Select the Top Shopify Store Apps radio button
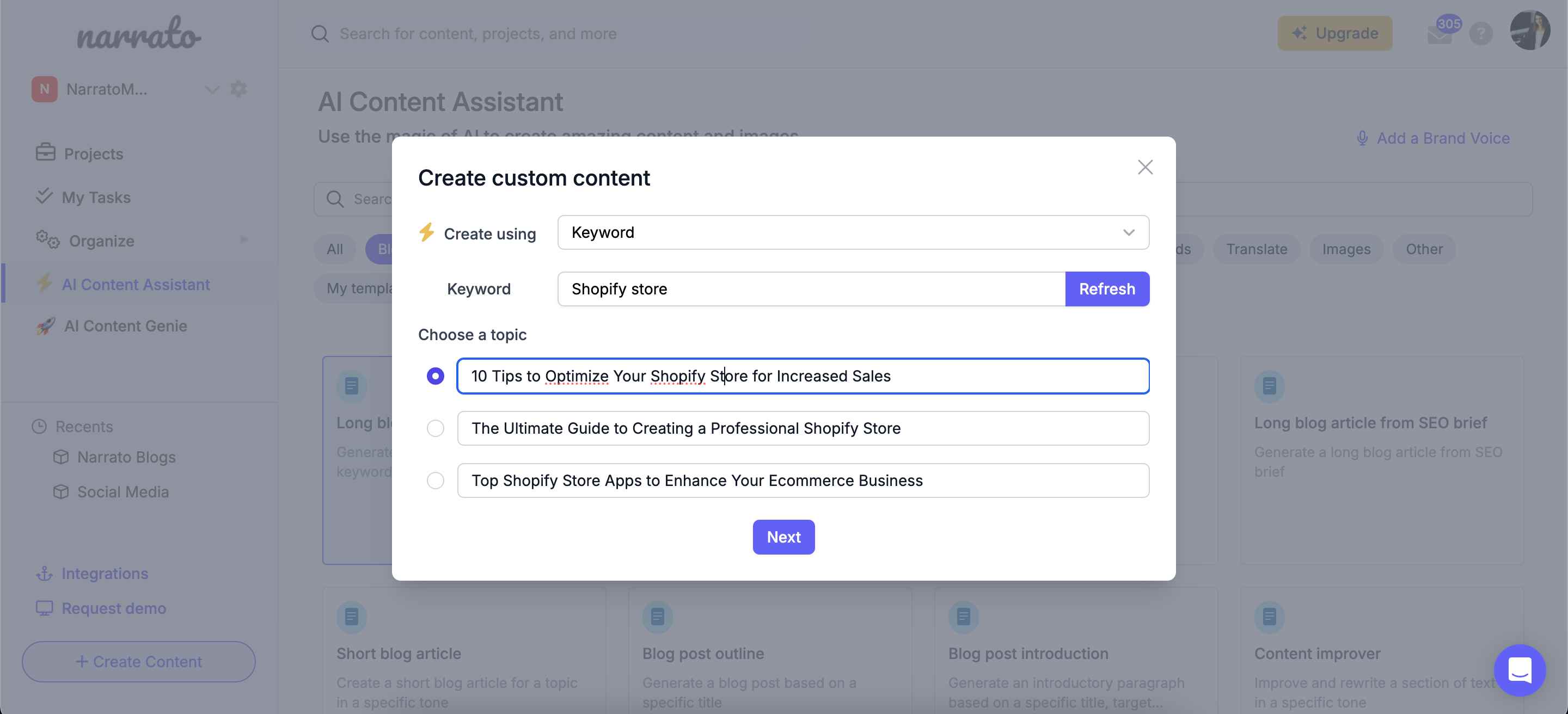Screen dimensions: 1568x714 [x=435, y=481]
